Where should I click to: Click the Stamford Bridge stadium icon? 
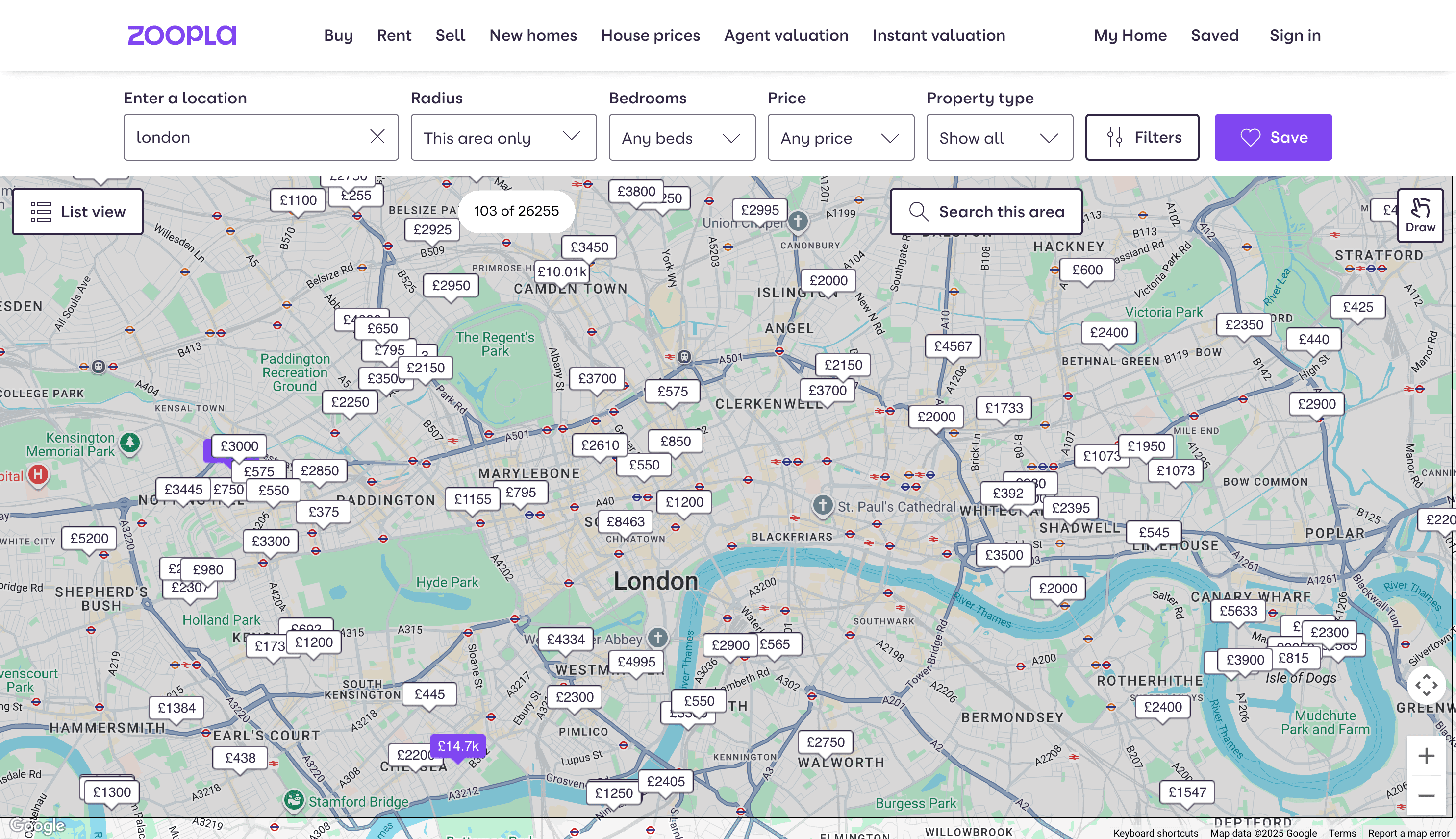coord(294,800)
